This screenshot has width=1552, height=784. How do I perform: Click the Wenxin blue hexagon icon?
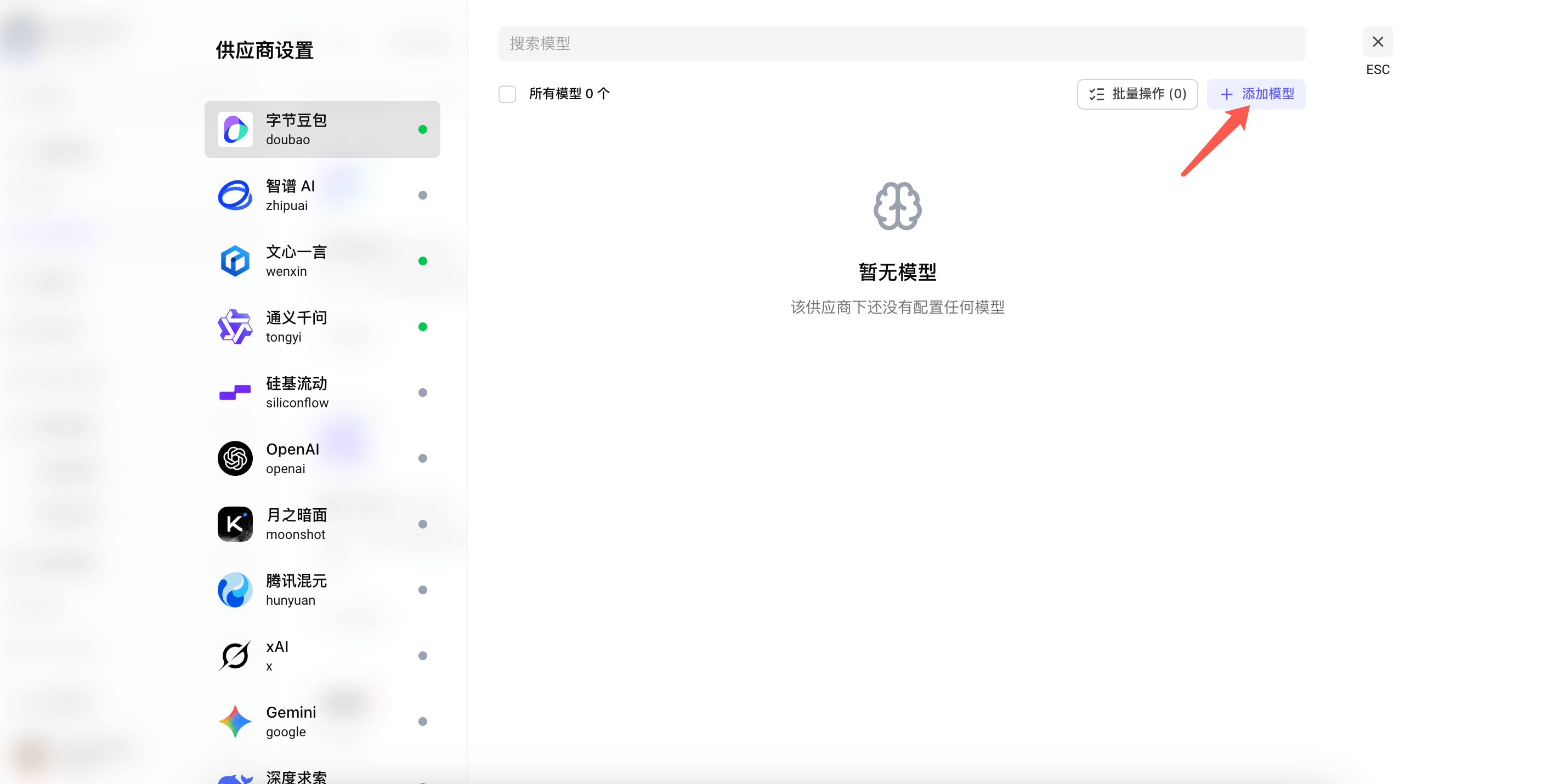235,261
